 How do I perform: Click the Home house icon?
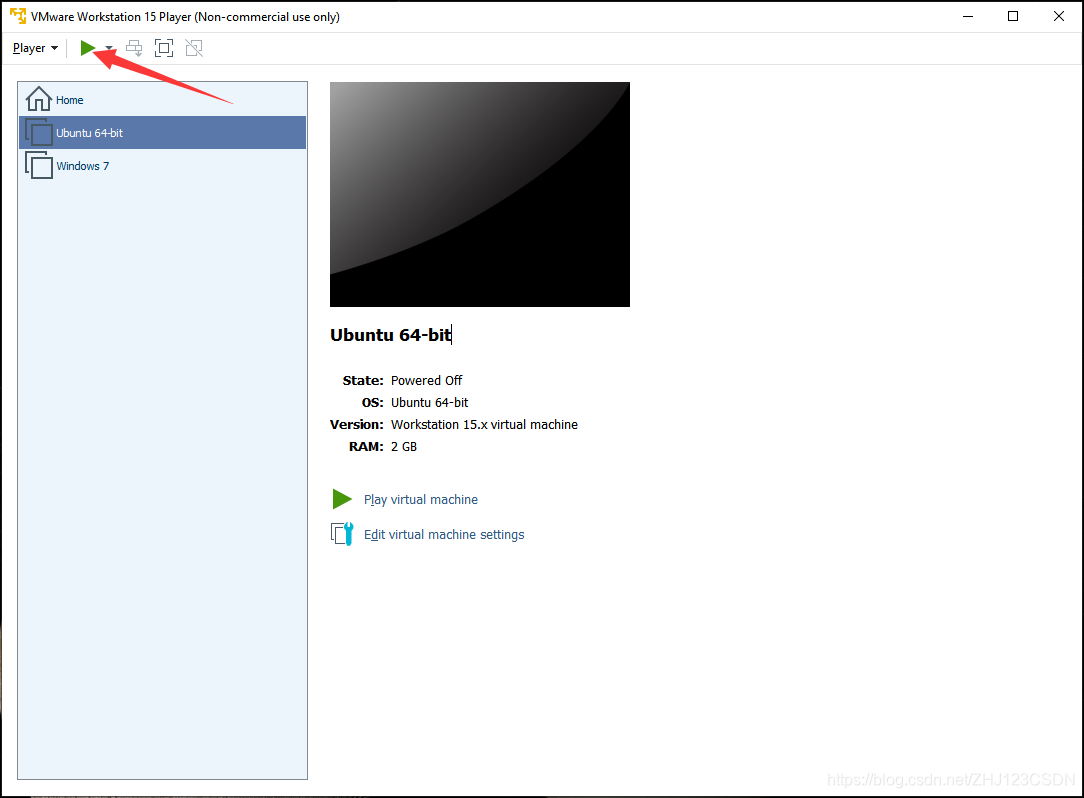[x=39, y=99]
